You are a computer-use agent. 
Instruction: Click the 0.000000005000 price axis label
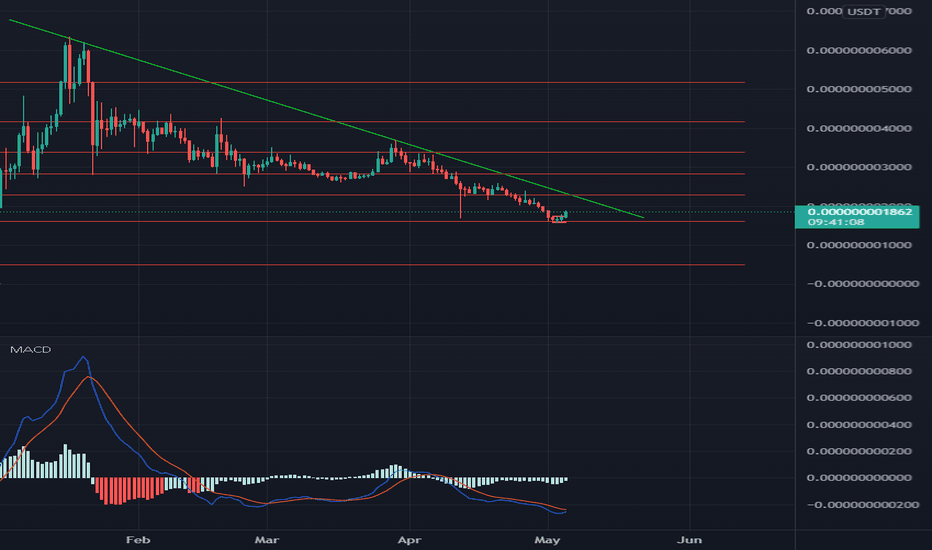click(x=859, y=89)
